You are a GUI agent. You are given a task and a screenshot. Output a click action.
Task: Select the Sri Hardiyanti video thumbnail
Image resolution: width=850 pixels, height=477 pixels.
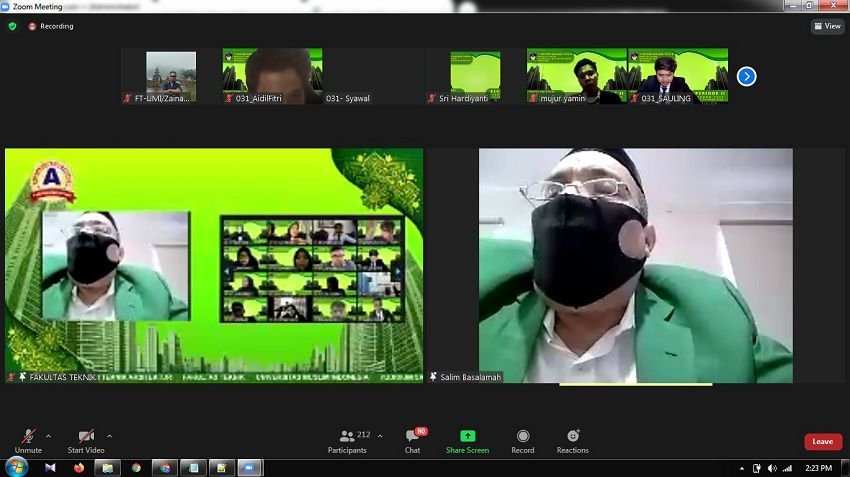pyautogui.click(x=475, y=76)
